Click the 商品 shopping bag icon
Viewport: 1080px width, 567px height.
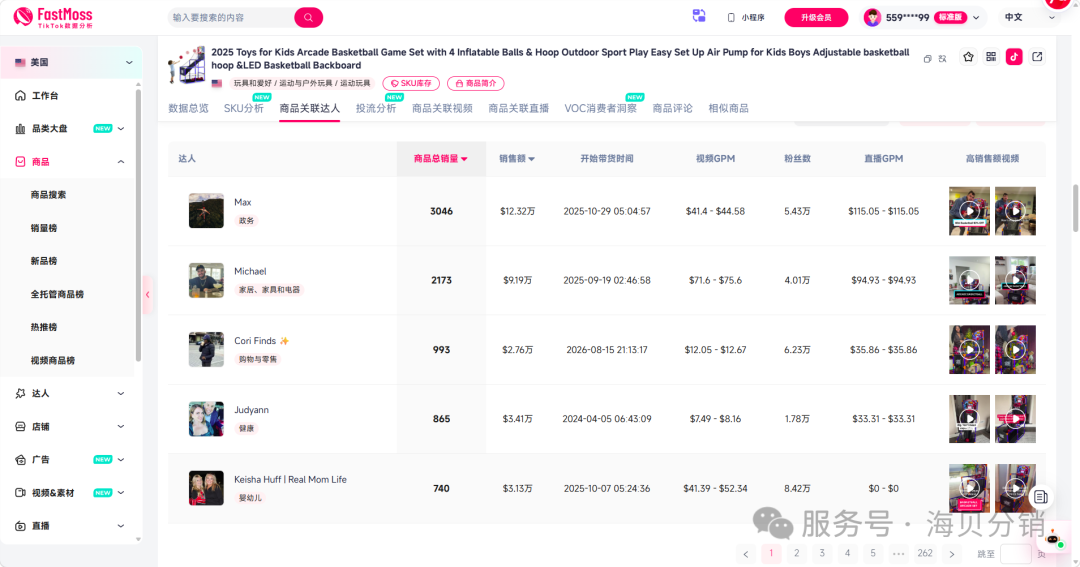[20, 162]
